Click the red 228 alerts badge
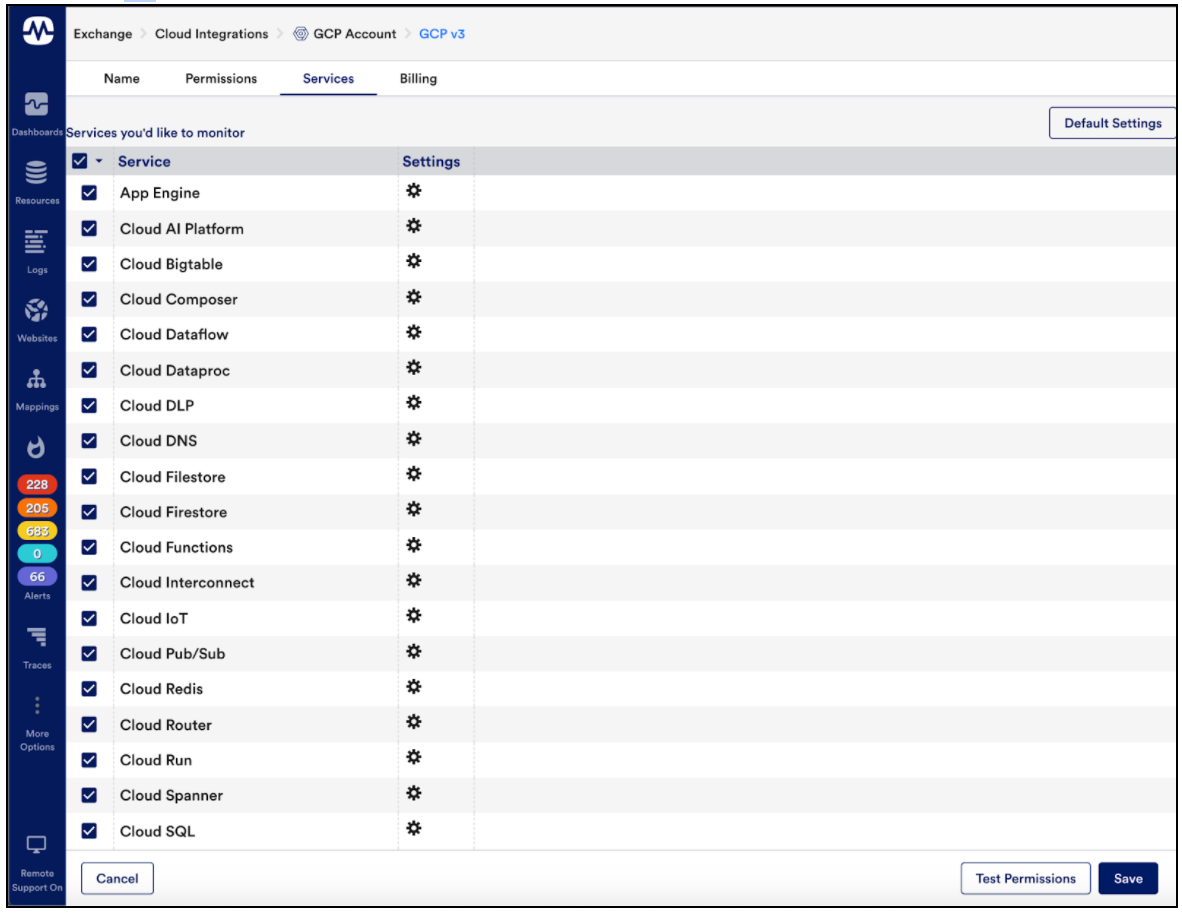This screenshot has width=1182, height=916. click(x=36, y=484)
